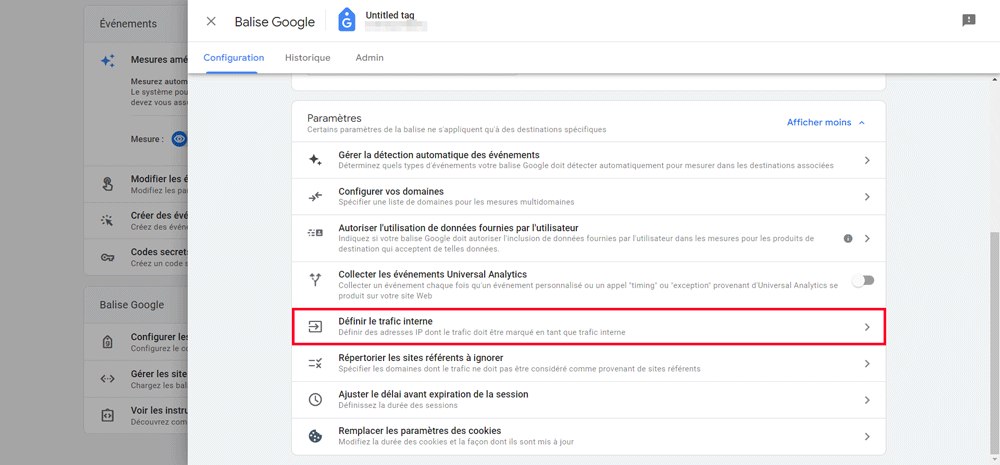This screenshot has width=1000, height=465.
Task: Open the Admin tab
Action: click(369, 57)
